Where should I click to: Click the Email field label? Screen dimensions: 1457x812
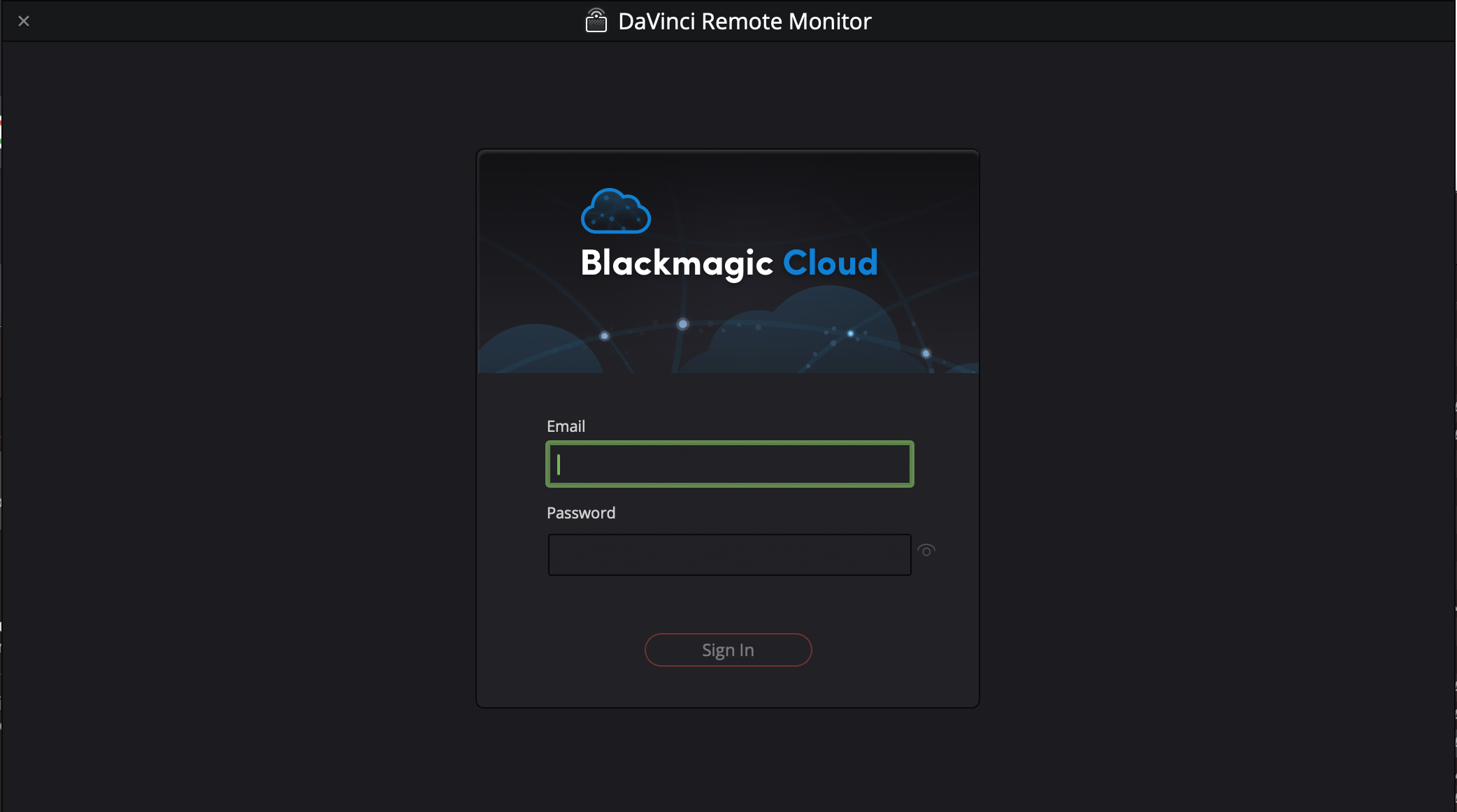click(x=566, y=426)
